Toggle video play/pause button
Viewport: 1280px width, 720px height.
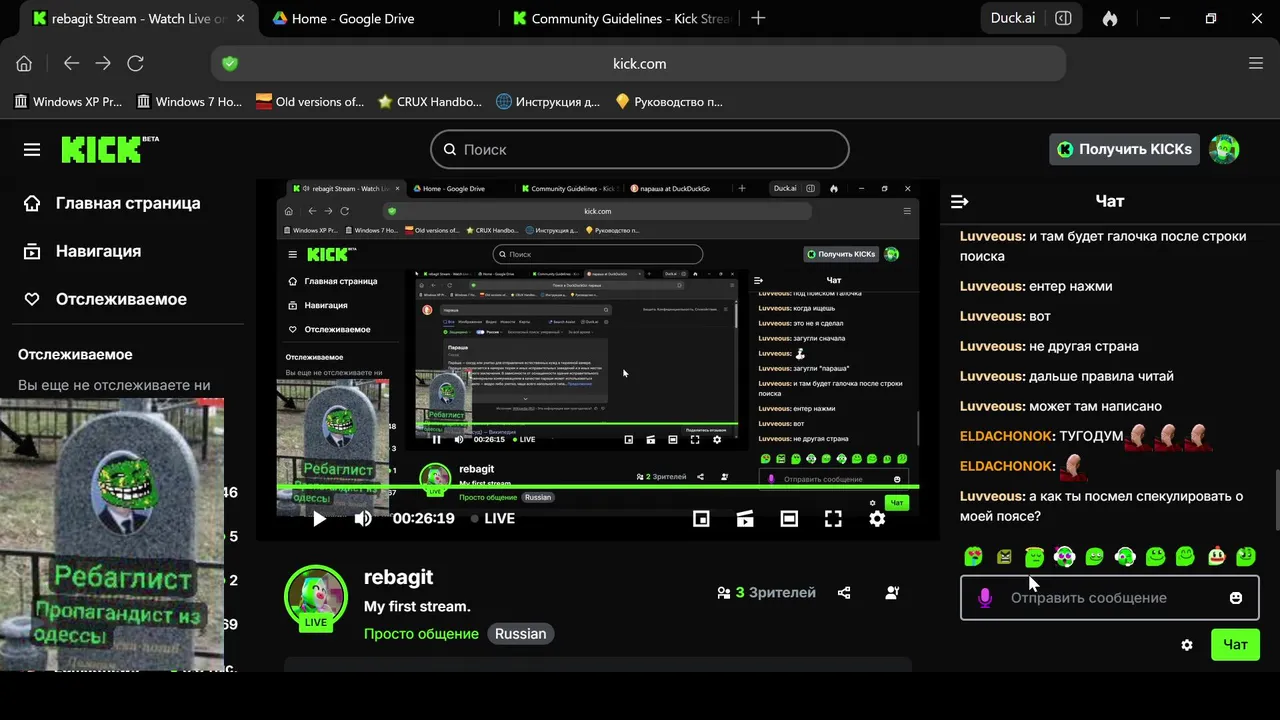point(319,518)
